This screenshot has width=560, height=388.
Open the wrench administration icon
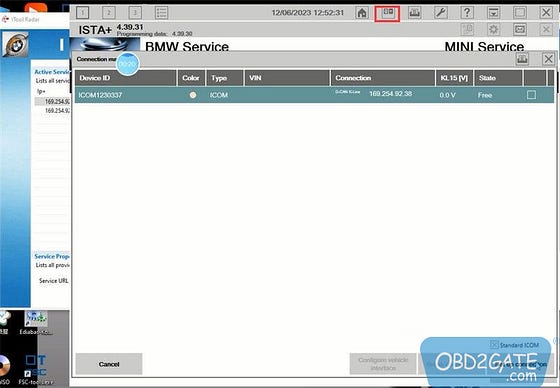coord(441,13)
